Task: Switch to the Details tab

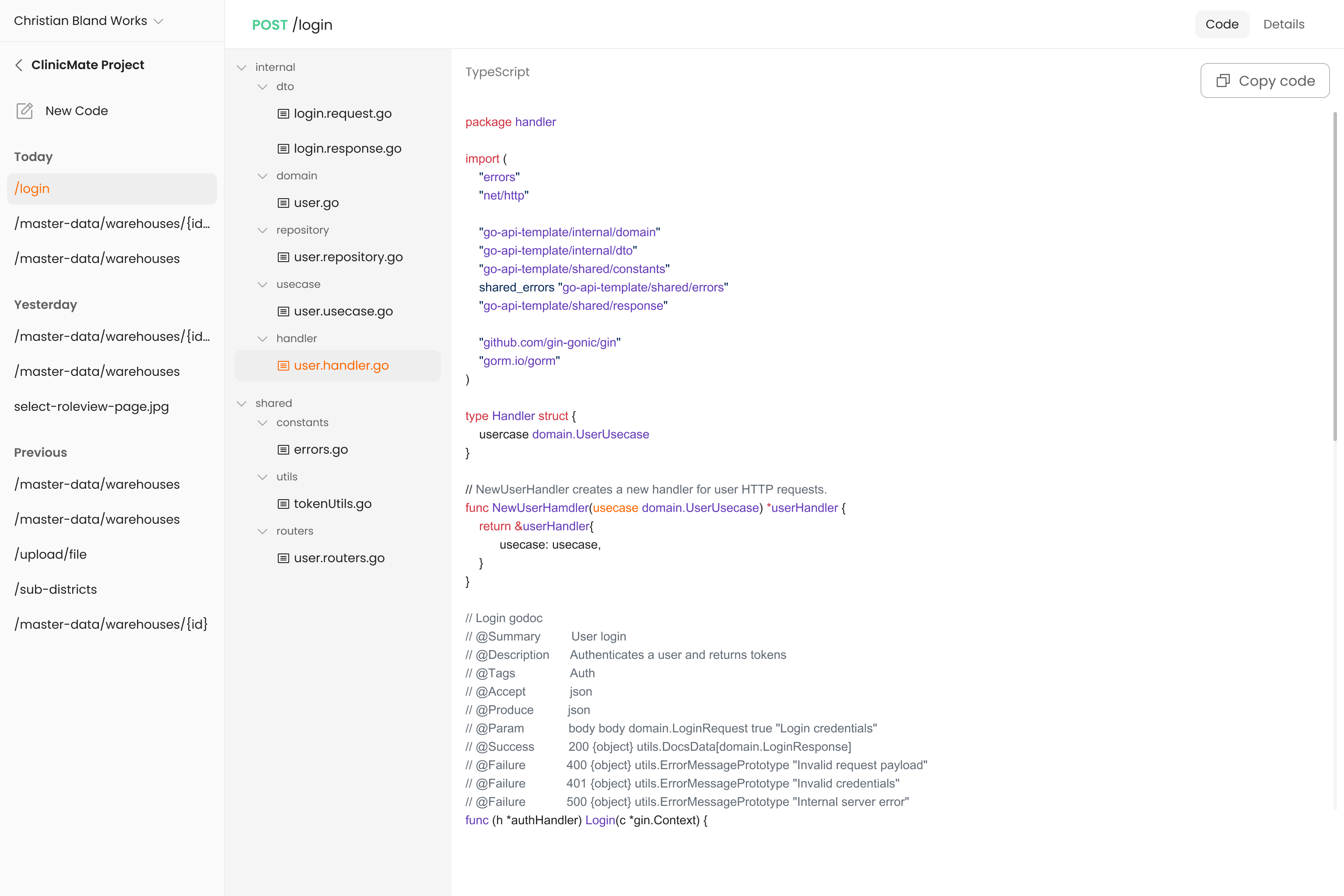Action: (x=1284, y=24)
